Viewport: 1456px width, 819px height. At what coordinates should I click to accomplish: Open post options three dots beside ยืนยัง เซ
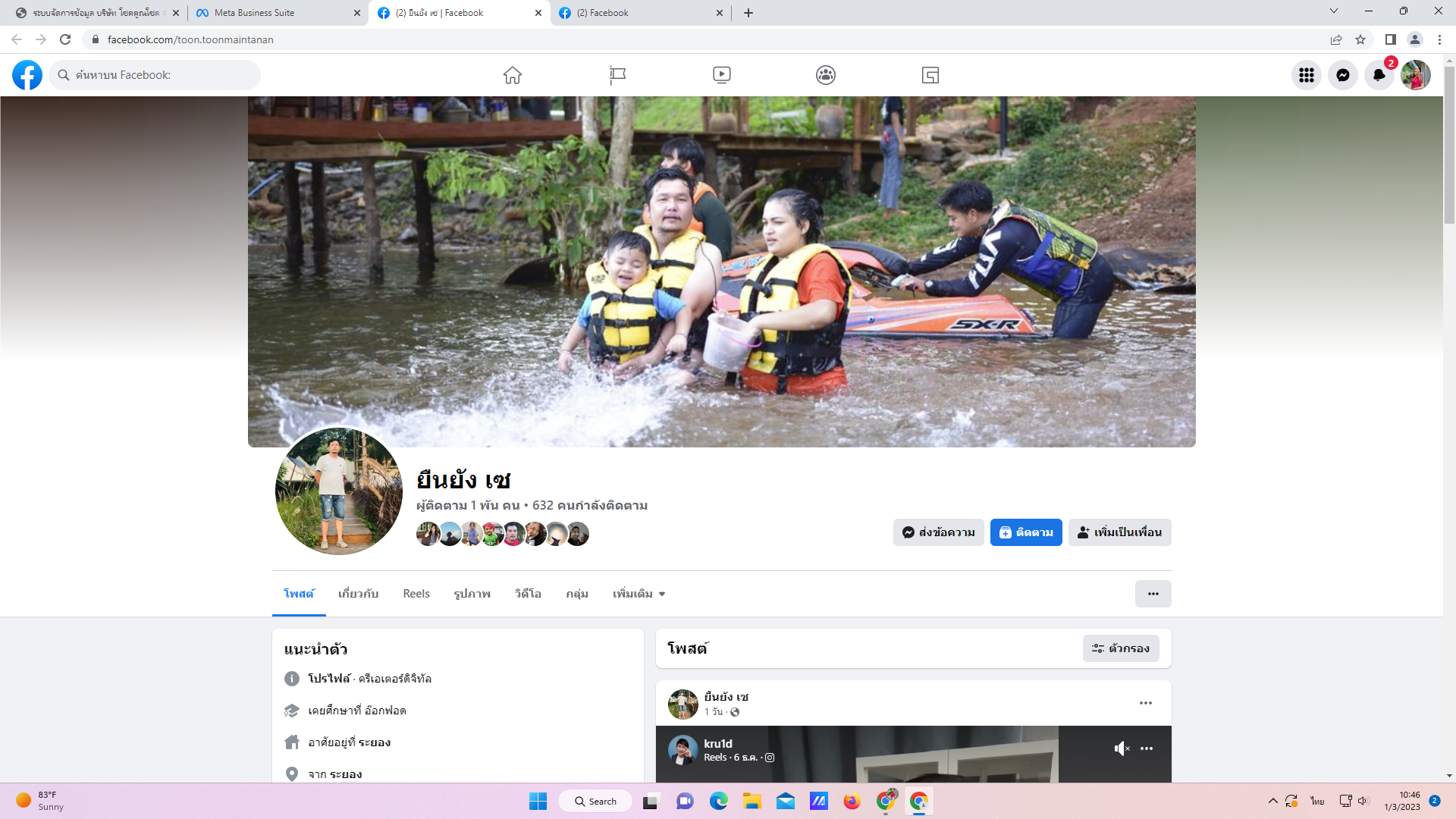(x=1145, y=703)
